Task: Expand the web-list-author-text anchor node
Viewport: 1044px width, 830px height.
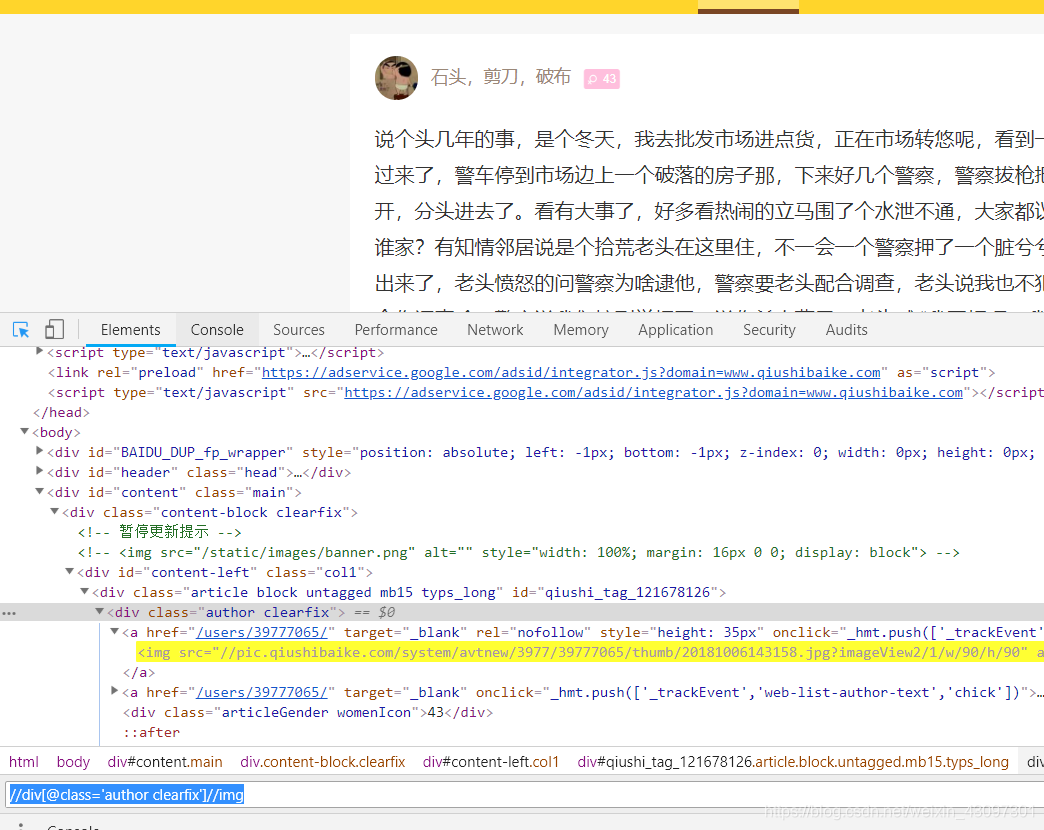Action: point(115,690)
